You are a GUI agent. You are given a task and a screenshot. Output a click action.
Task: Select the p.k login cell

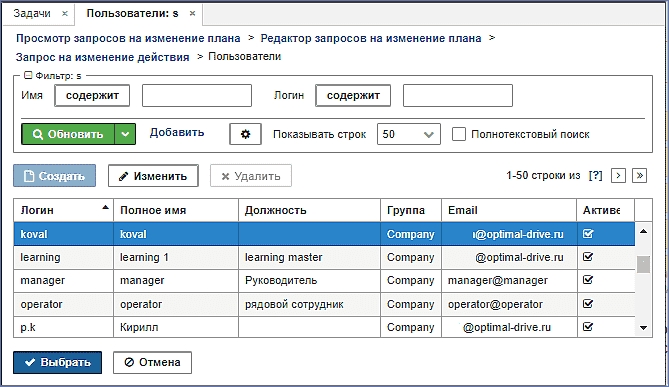pyautogui.click(x=64, y=327)
